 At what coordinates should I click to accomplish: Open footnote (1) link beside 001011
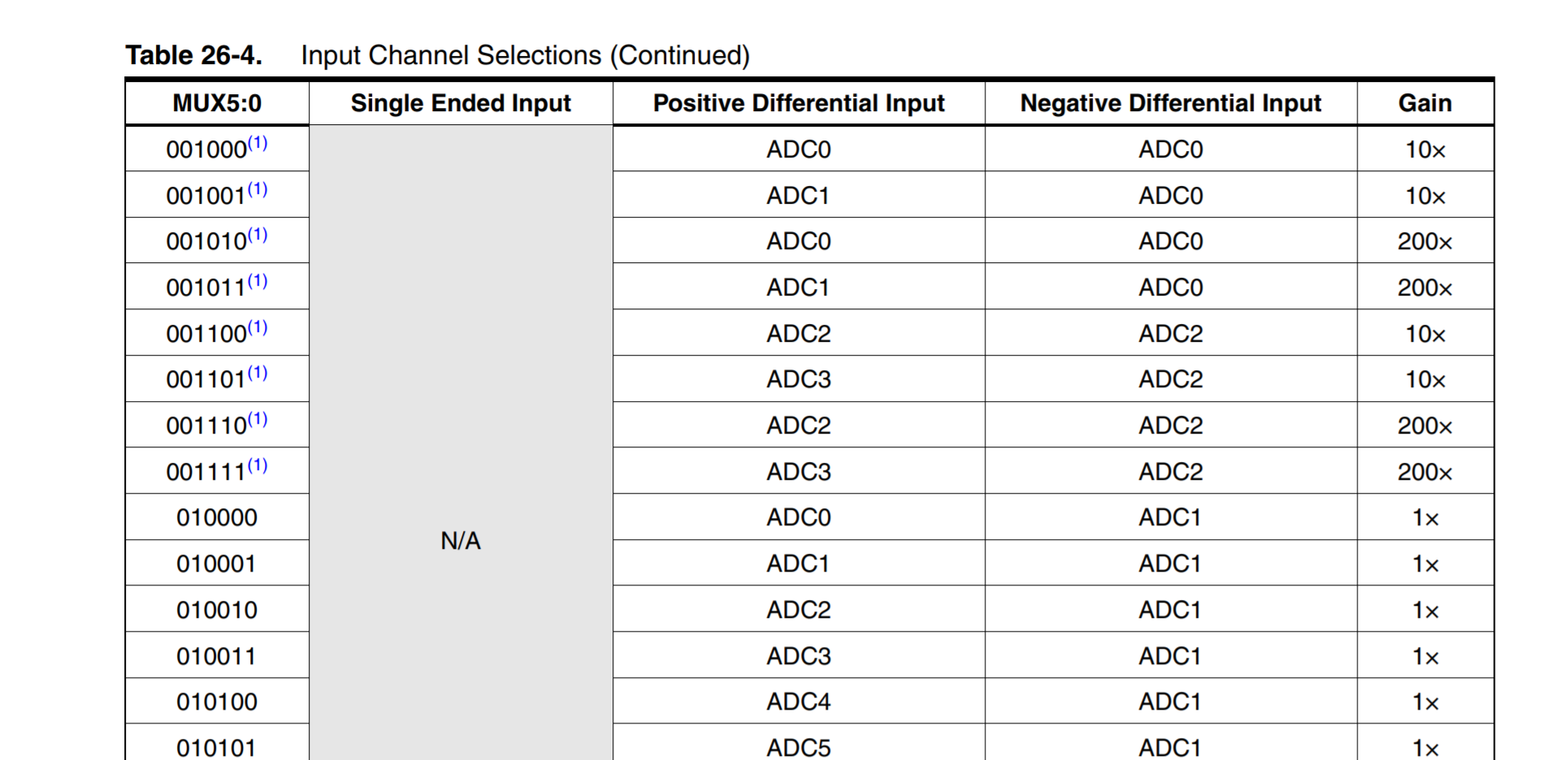[x=258, y=282]
